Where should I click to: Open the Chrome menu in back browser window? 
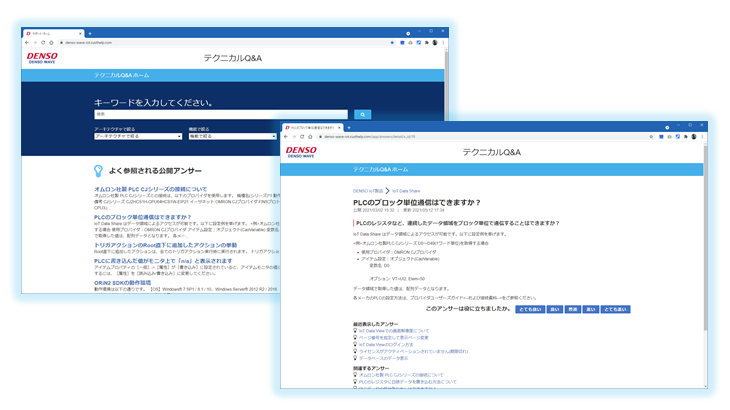pyautogui.click(x=443, y=43)
